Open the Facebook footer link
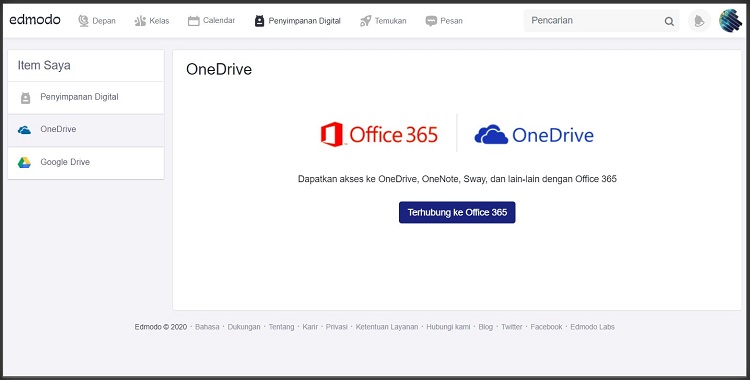The image size is (750, 380). (x=546, y=327)
